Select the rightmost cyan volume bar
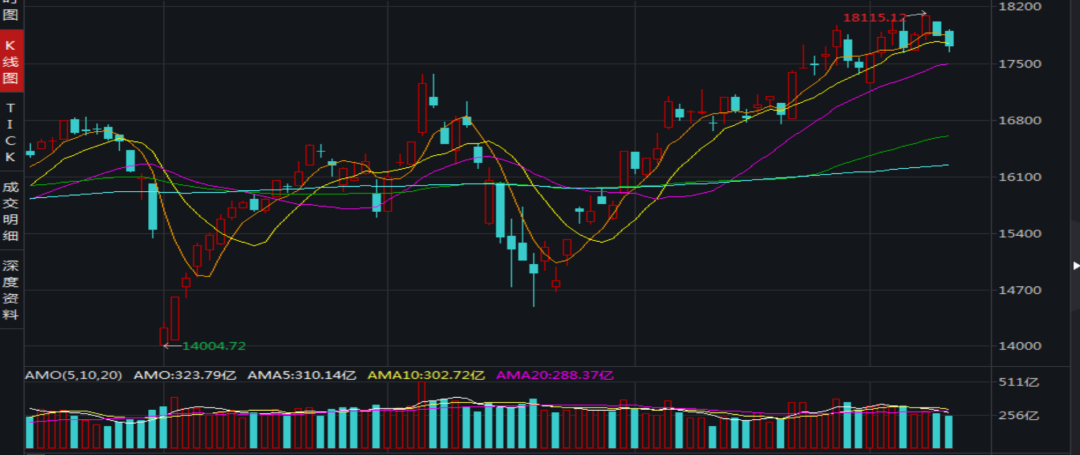The height and width of the screenshot is (455, 1080). pyautogui.click(x=949, y=432)
